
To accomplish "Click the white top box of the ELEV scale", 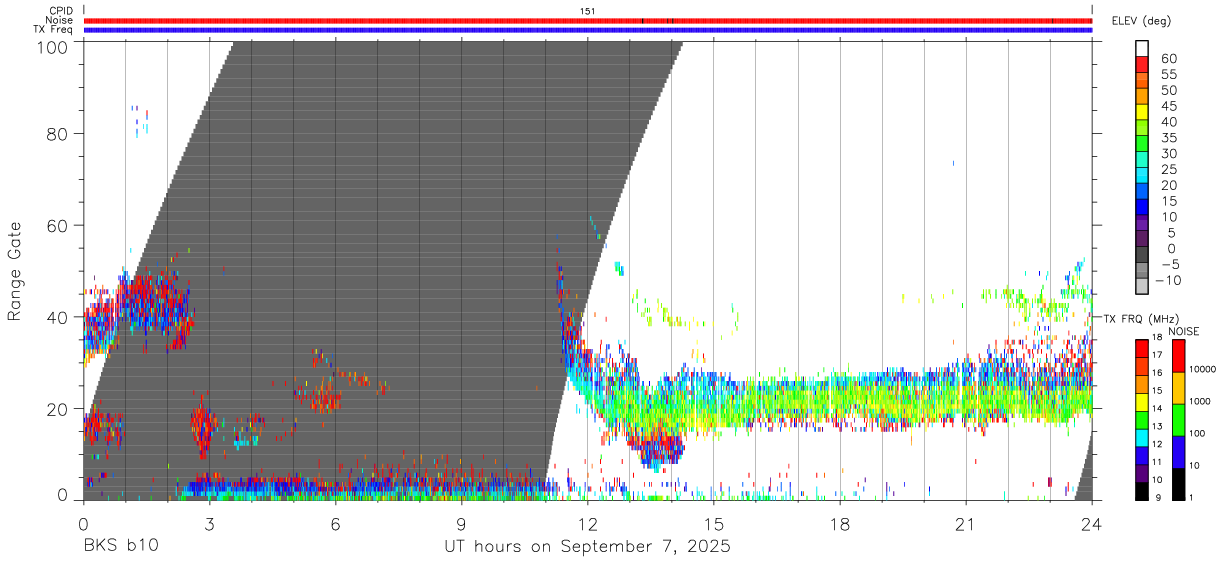I will tap(1142, 48).
